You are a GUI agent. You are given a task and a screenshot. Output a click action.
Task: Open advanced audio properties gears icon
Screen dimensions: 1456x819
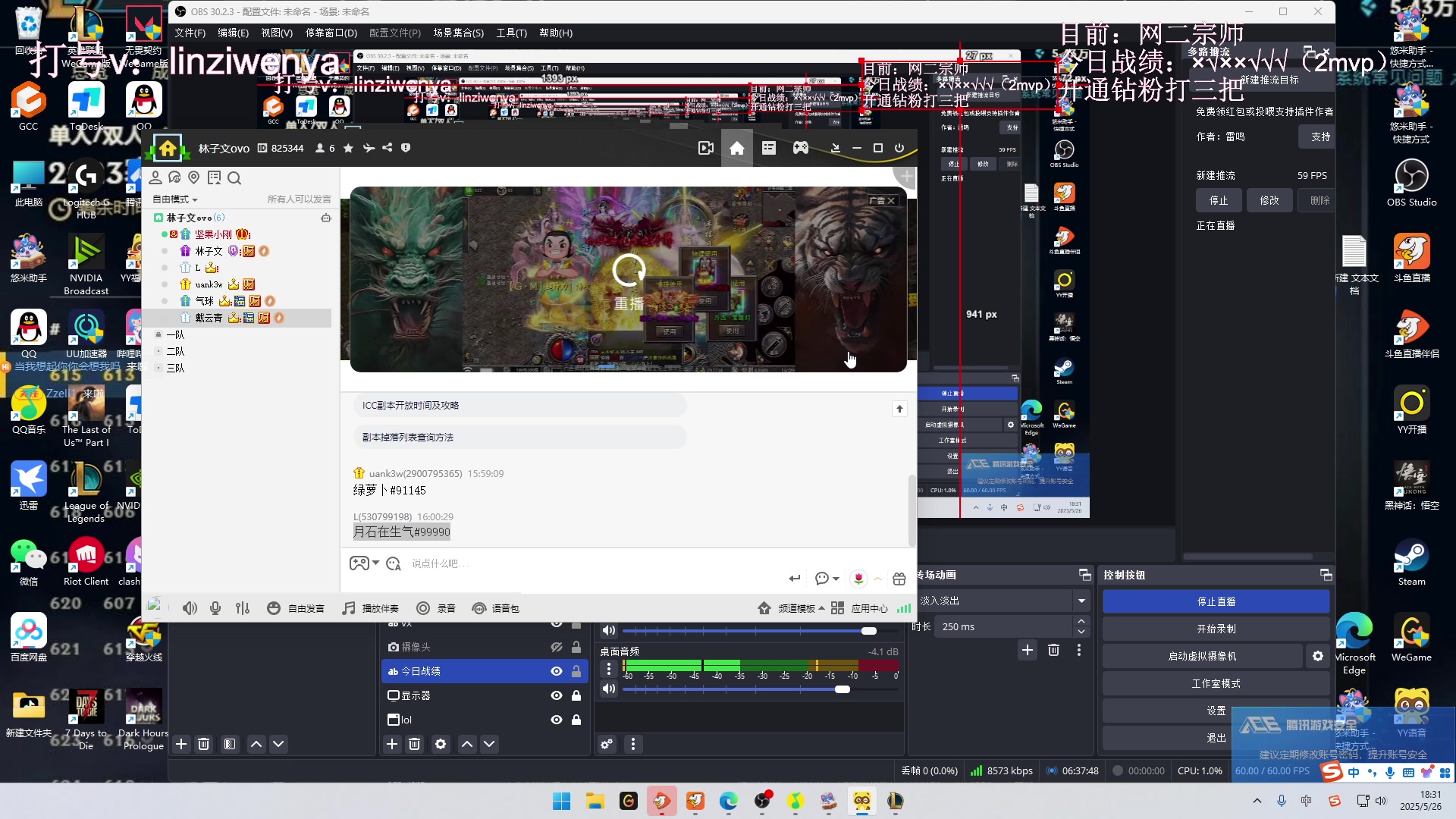coord(607,744)
